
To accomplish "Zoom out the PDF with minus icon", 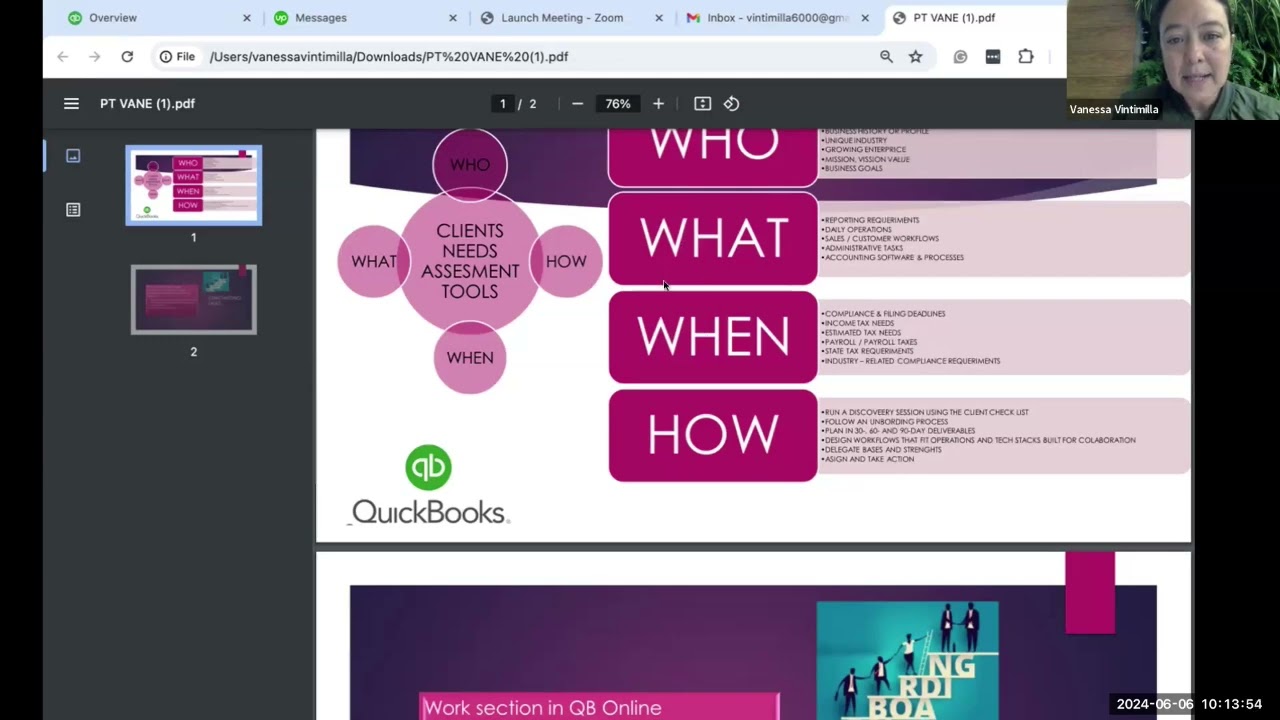I will click(x=577, y=104).
